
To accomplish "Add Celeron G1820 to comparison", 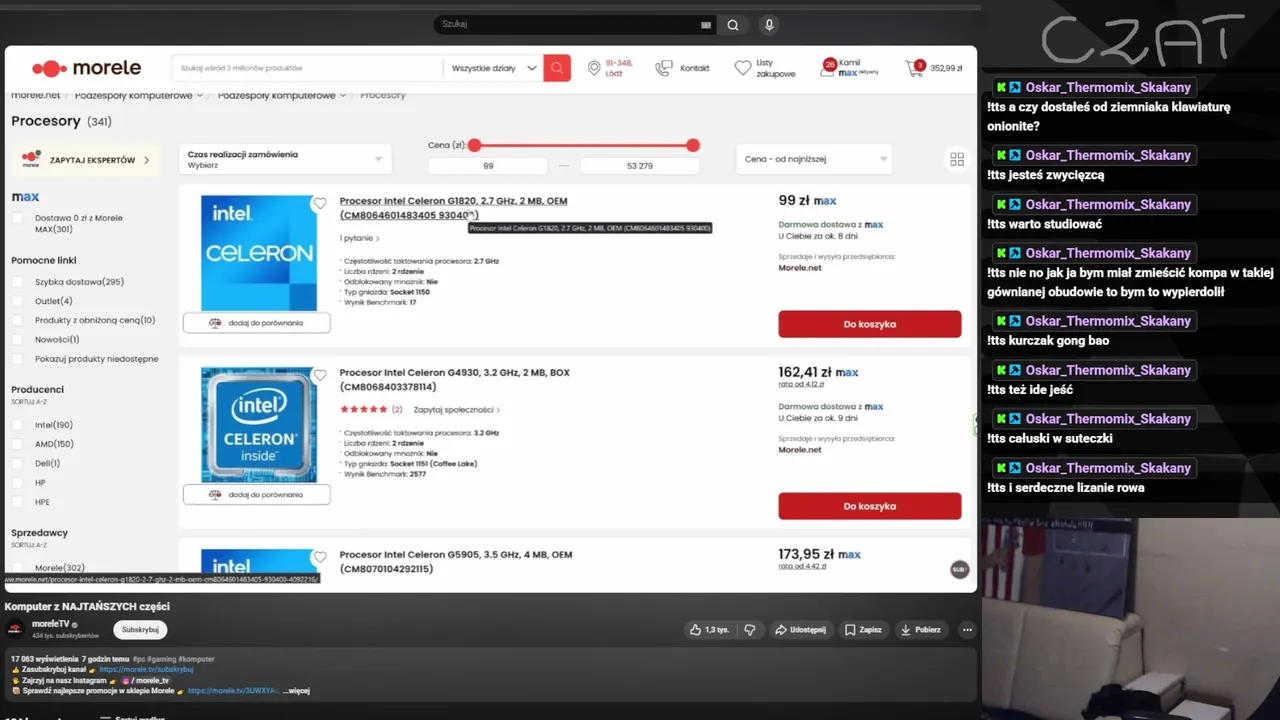I will (256, 323).
